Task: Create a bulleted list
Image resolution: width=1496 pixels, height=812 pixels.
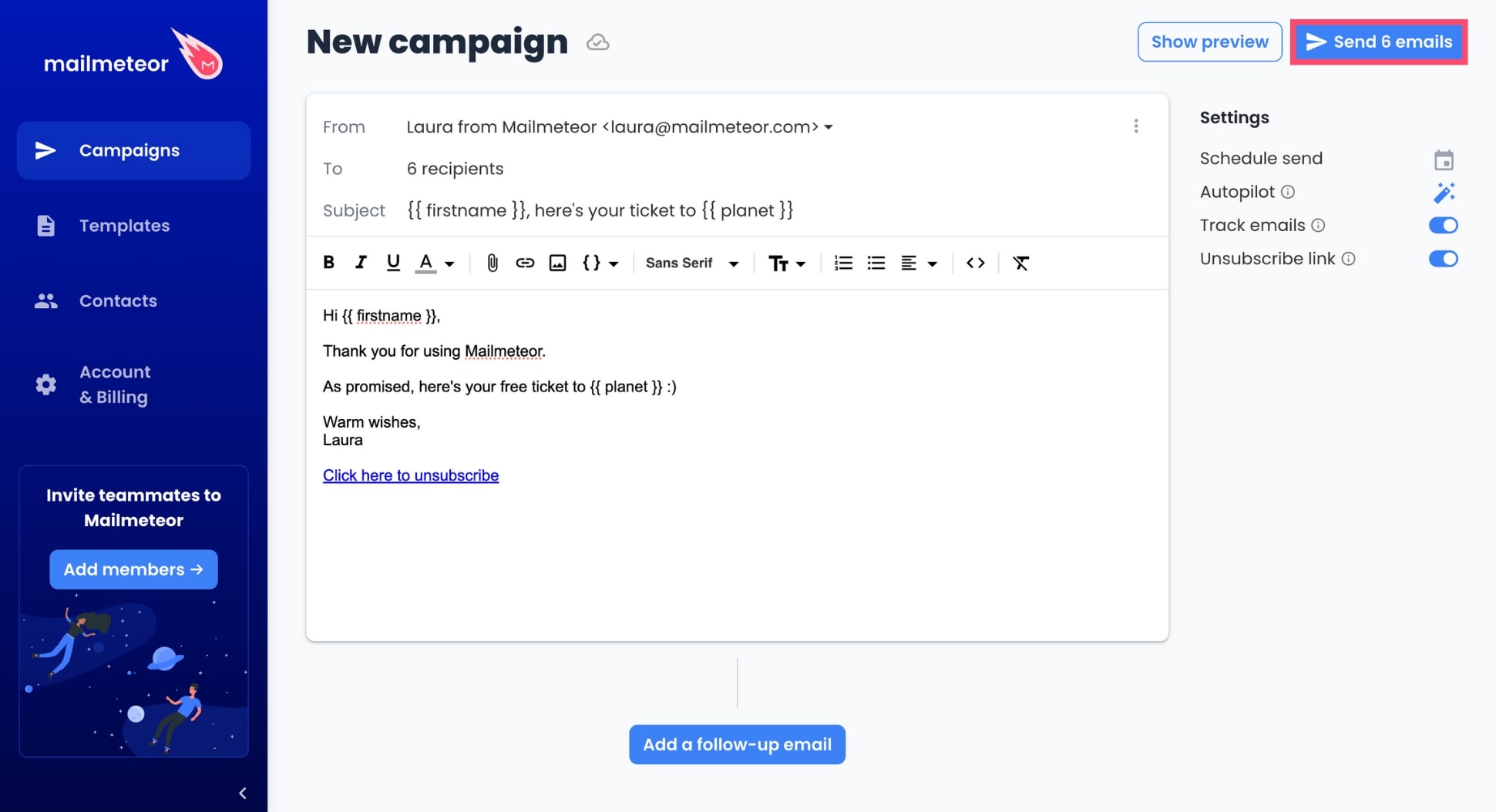Action: [876, 263]
